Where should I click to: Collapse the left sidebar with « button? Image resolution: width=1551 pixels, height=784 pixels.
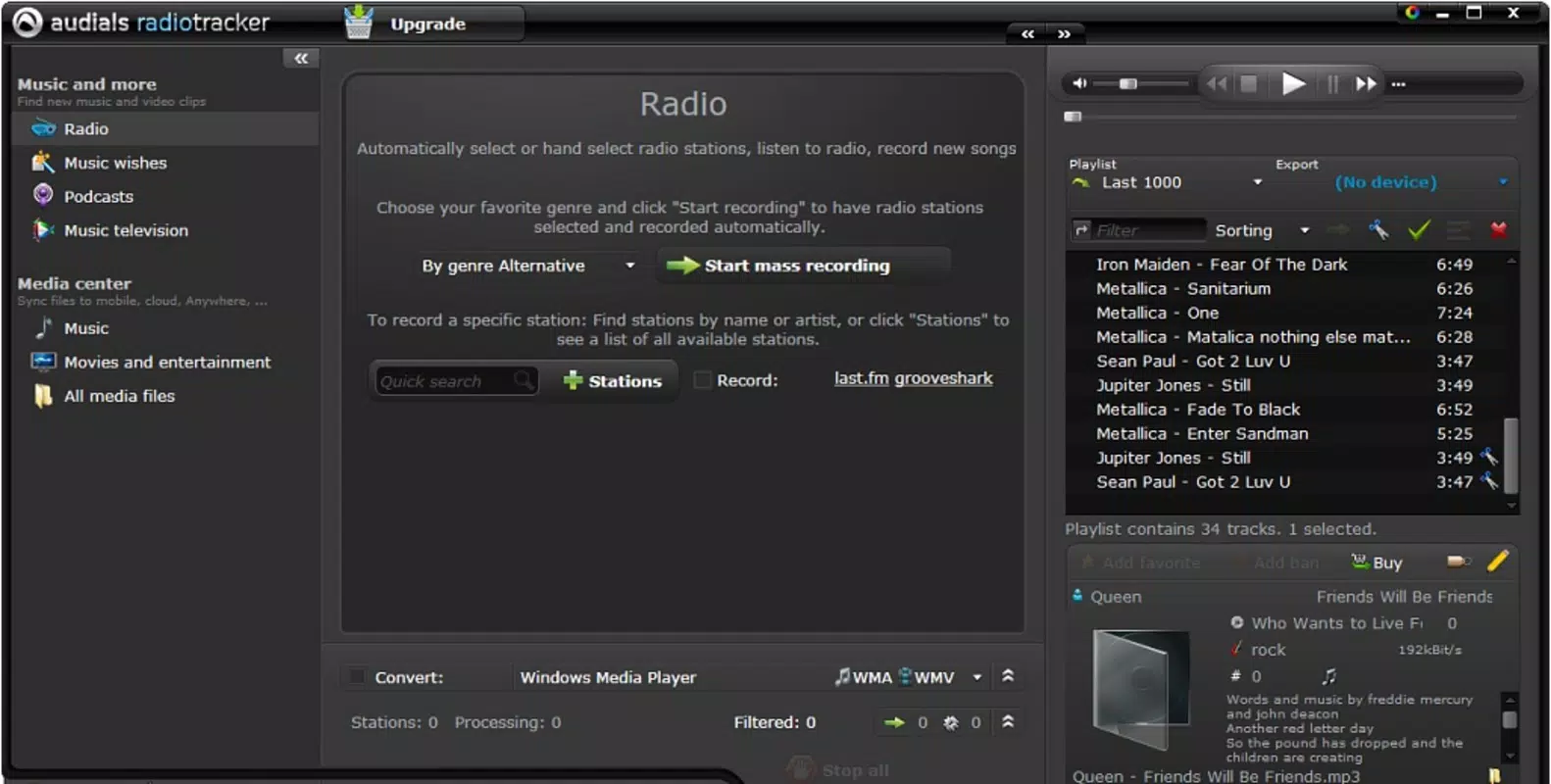301,58
